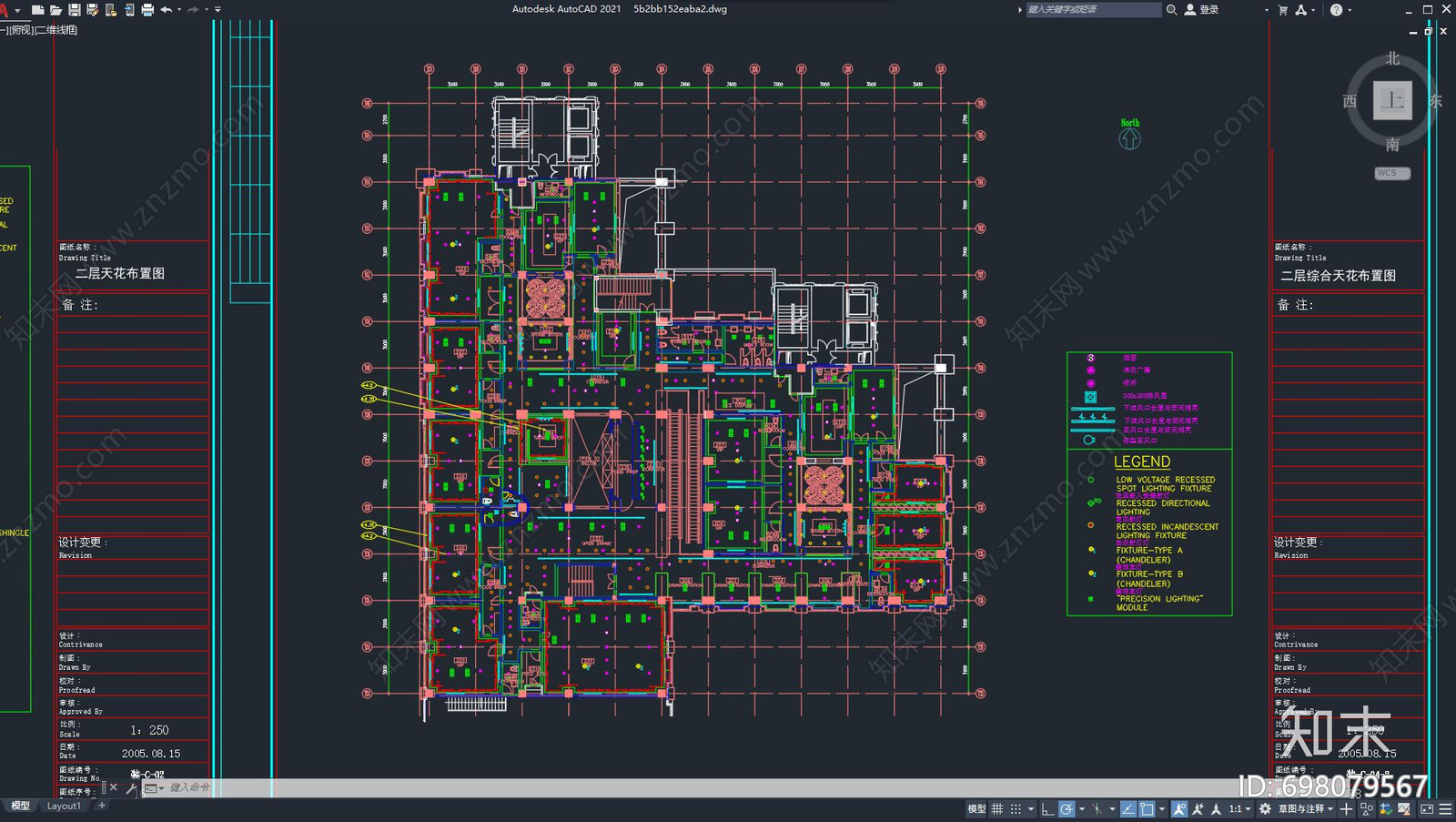Click the magnifier search icon
The image size is (1456, 822).
pos(1171,9)
